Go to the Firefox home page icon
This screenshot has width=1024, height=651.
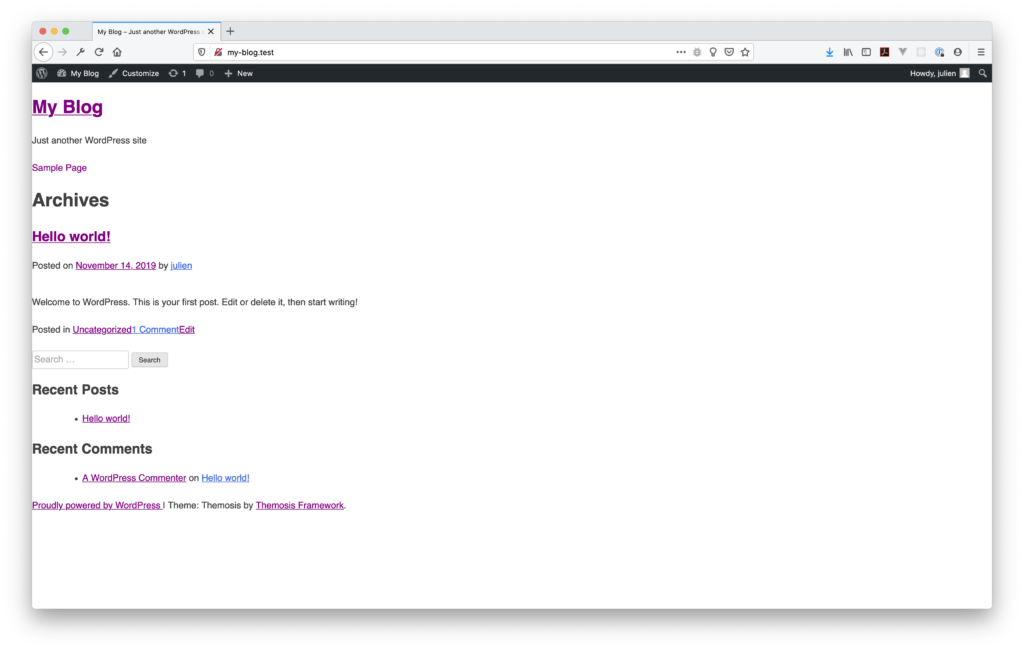click(117, 51)
